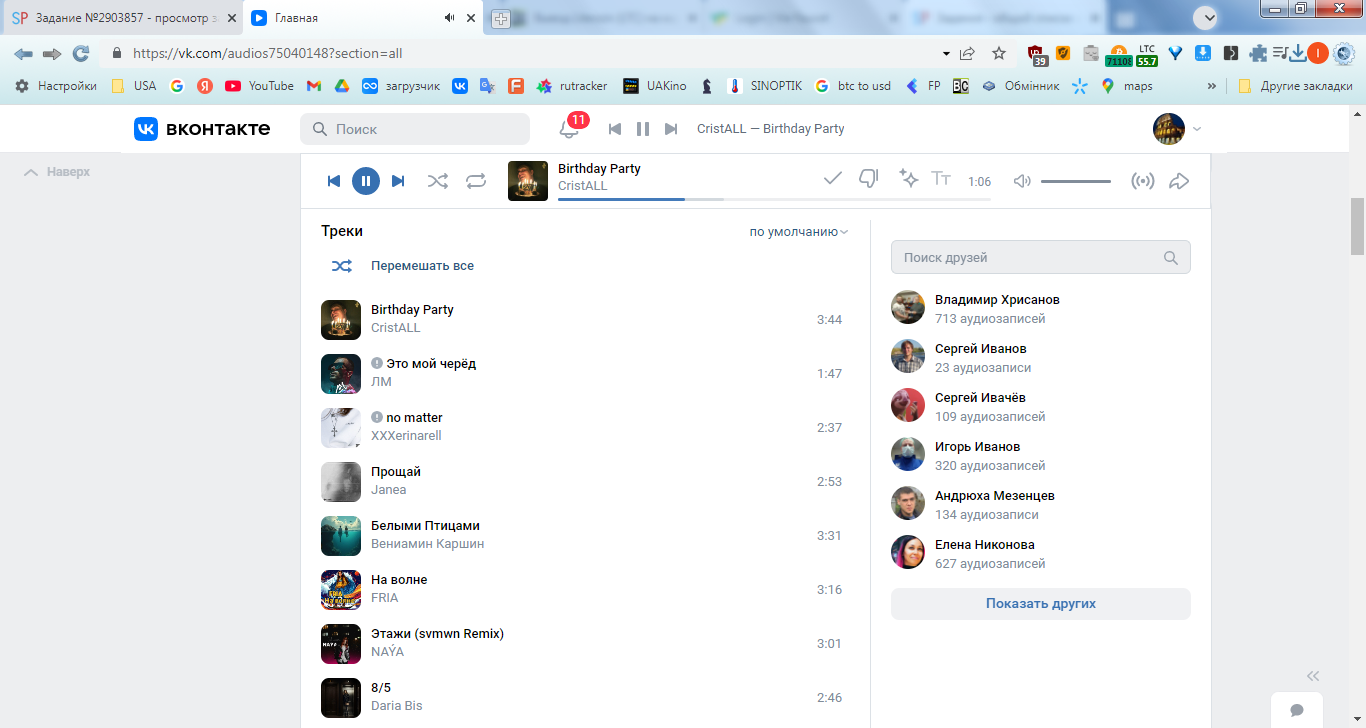The image size is (1366, 728).
Task: Open Андрюха Мезенцев's audio list
Action: pos(994,496)
